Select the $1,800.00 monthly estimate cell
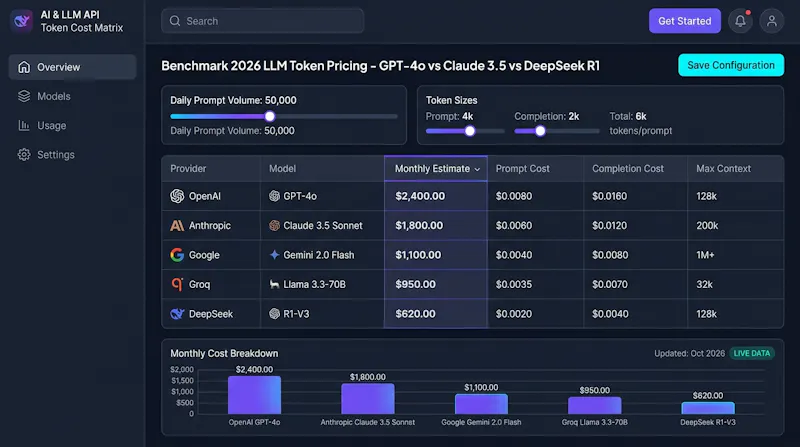This screenshot has width=800, height=447. click(x=436, y=226)
